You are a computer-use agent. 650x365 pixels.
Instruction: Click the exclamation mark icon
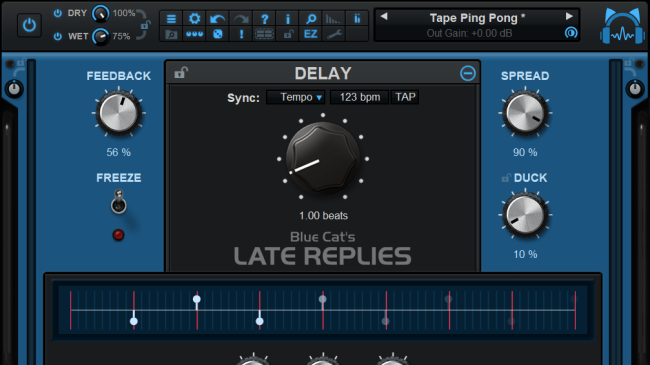point(241,34)
